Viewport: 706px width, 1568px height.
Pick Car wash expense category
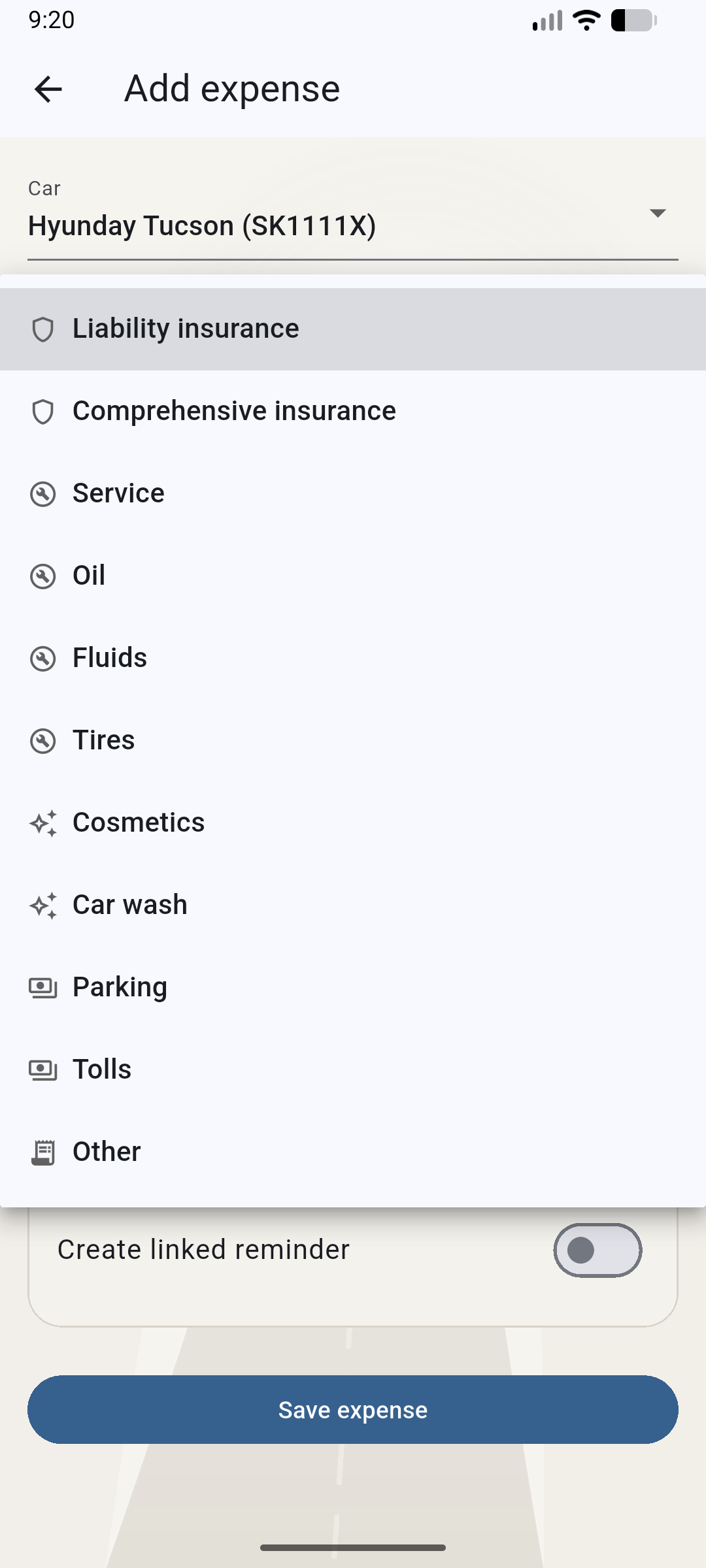130,905
